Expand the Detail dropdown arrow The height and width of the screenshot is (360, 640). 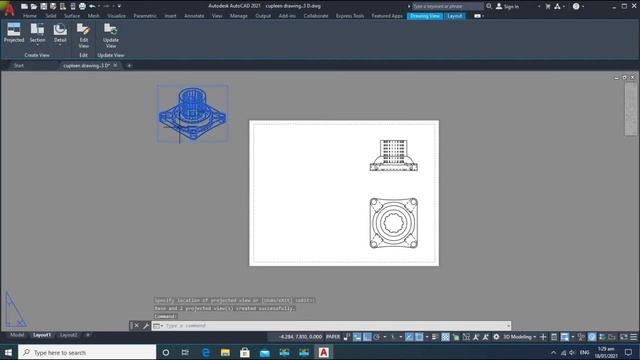point(60,44)
